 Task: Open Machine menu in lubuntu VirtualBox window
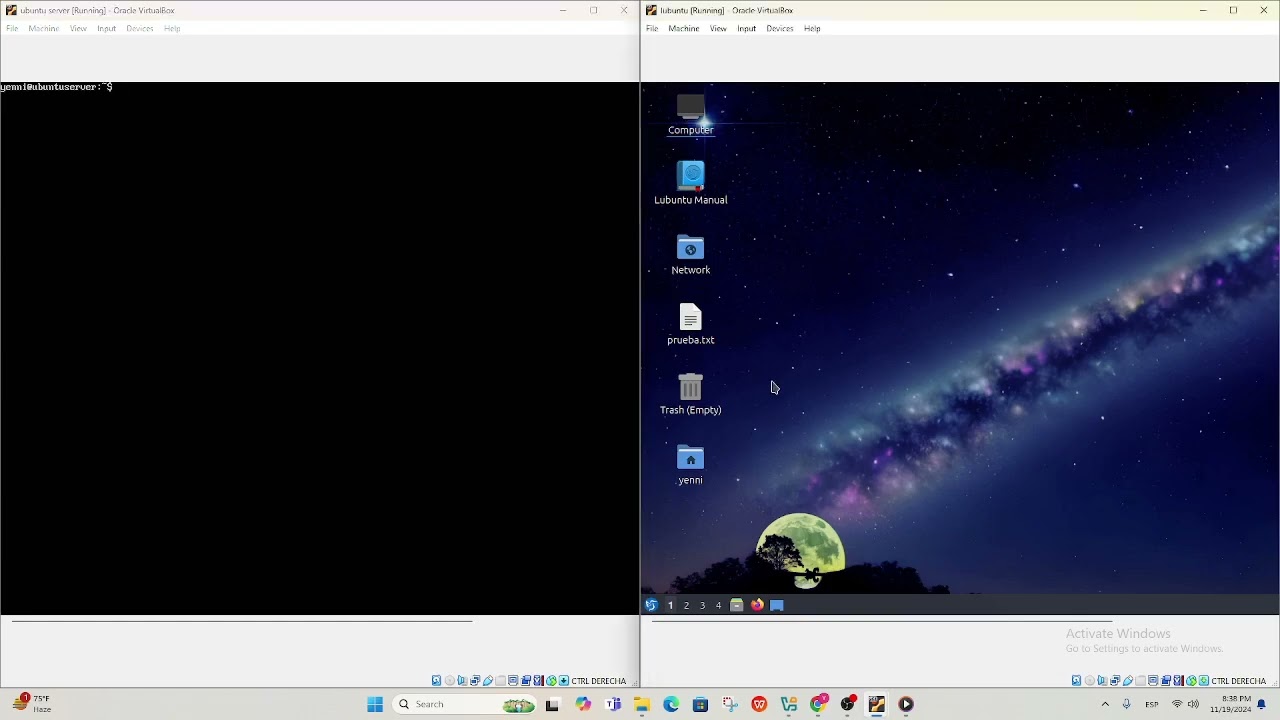(684, 28)
